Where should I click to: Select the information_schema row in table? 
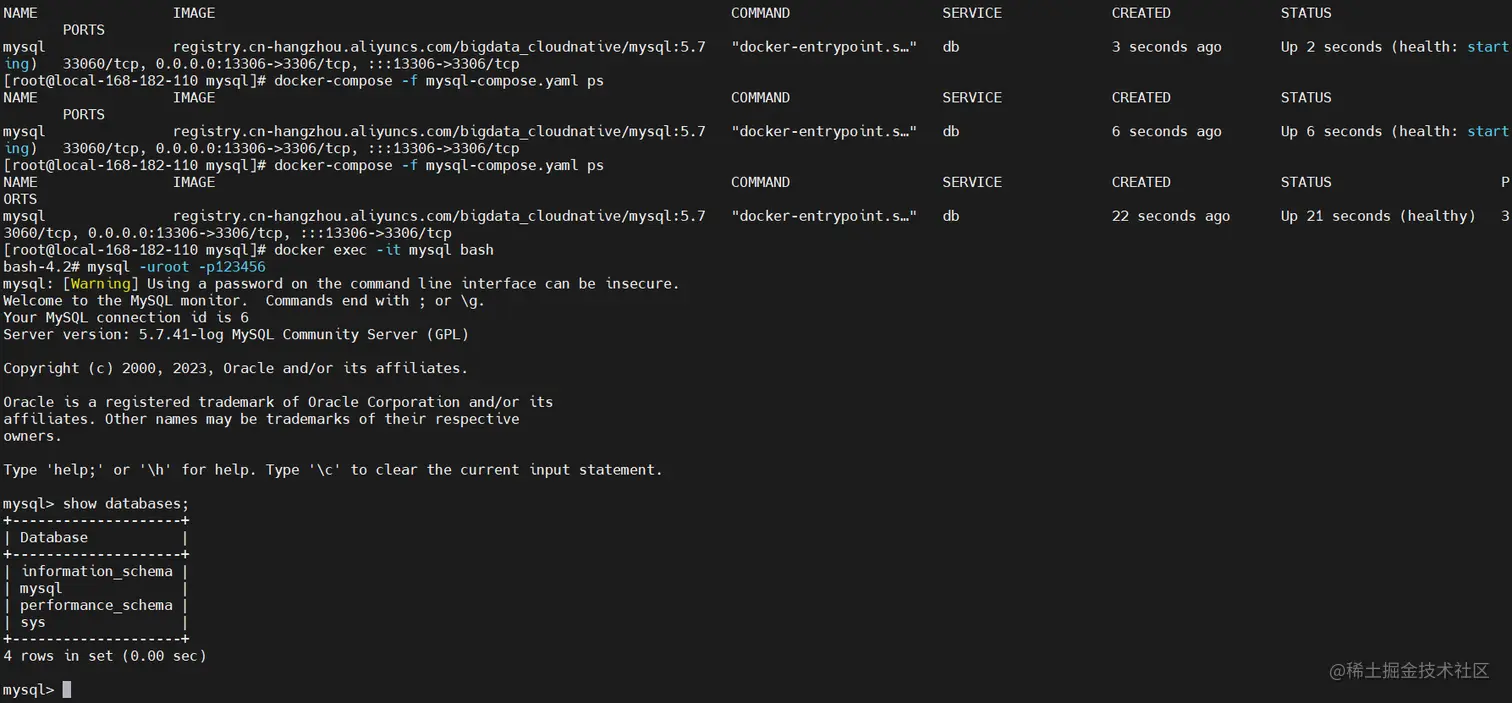[97, 571]
